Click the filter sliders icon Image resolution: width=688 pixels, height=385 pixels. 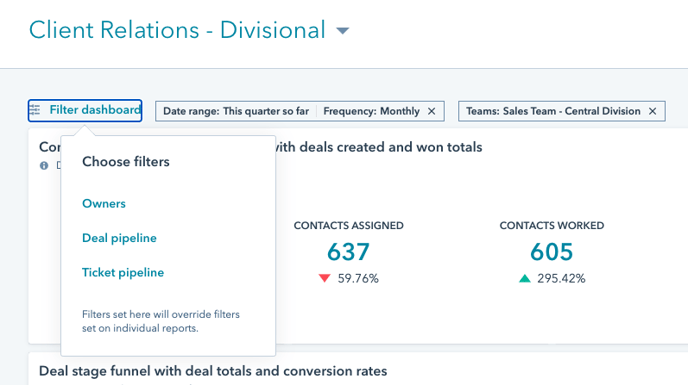tap(35, 110)
